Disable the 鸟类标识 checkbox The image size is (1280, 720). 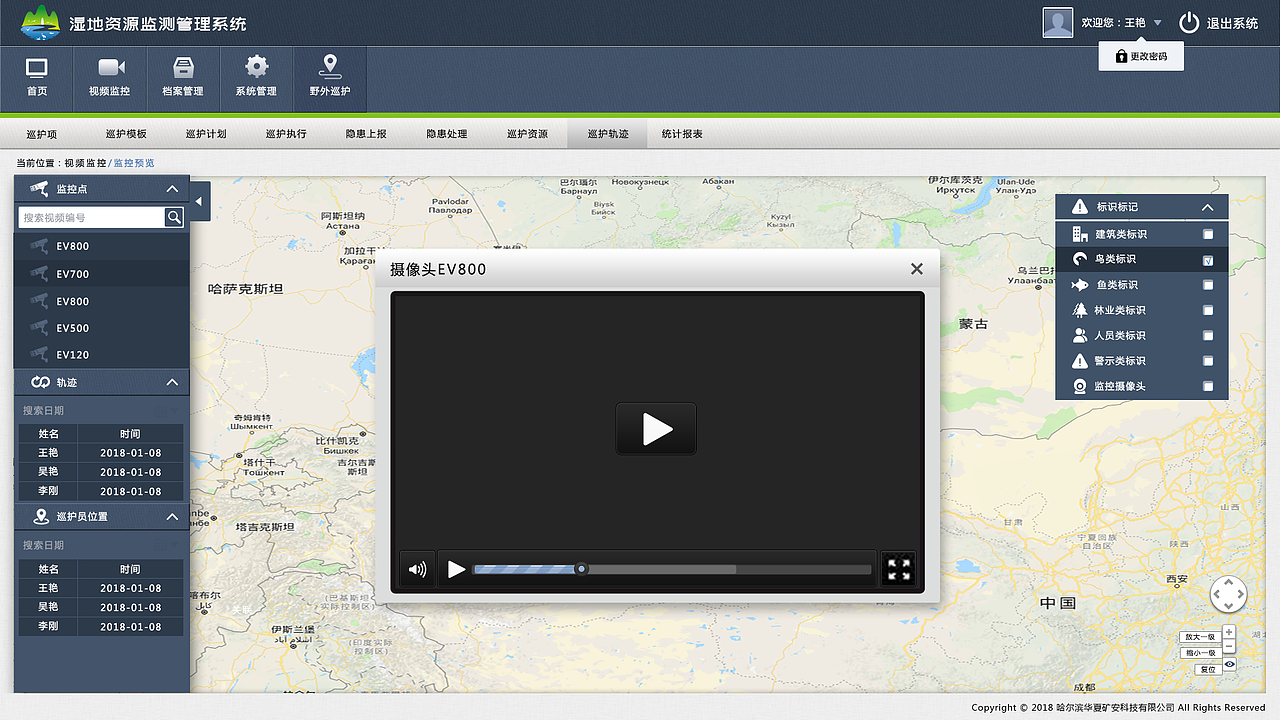pyautogui.click(x=1207, y=258)
